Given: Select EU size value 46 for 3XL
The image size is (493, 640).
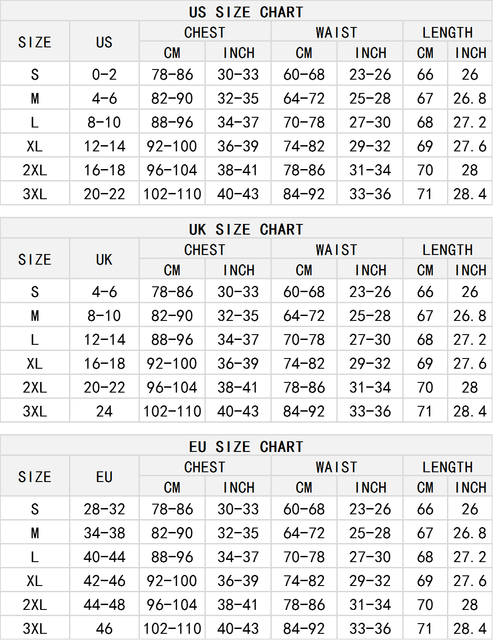Looking at the screenshot, I should point(104,628).
